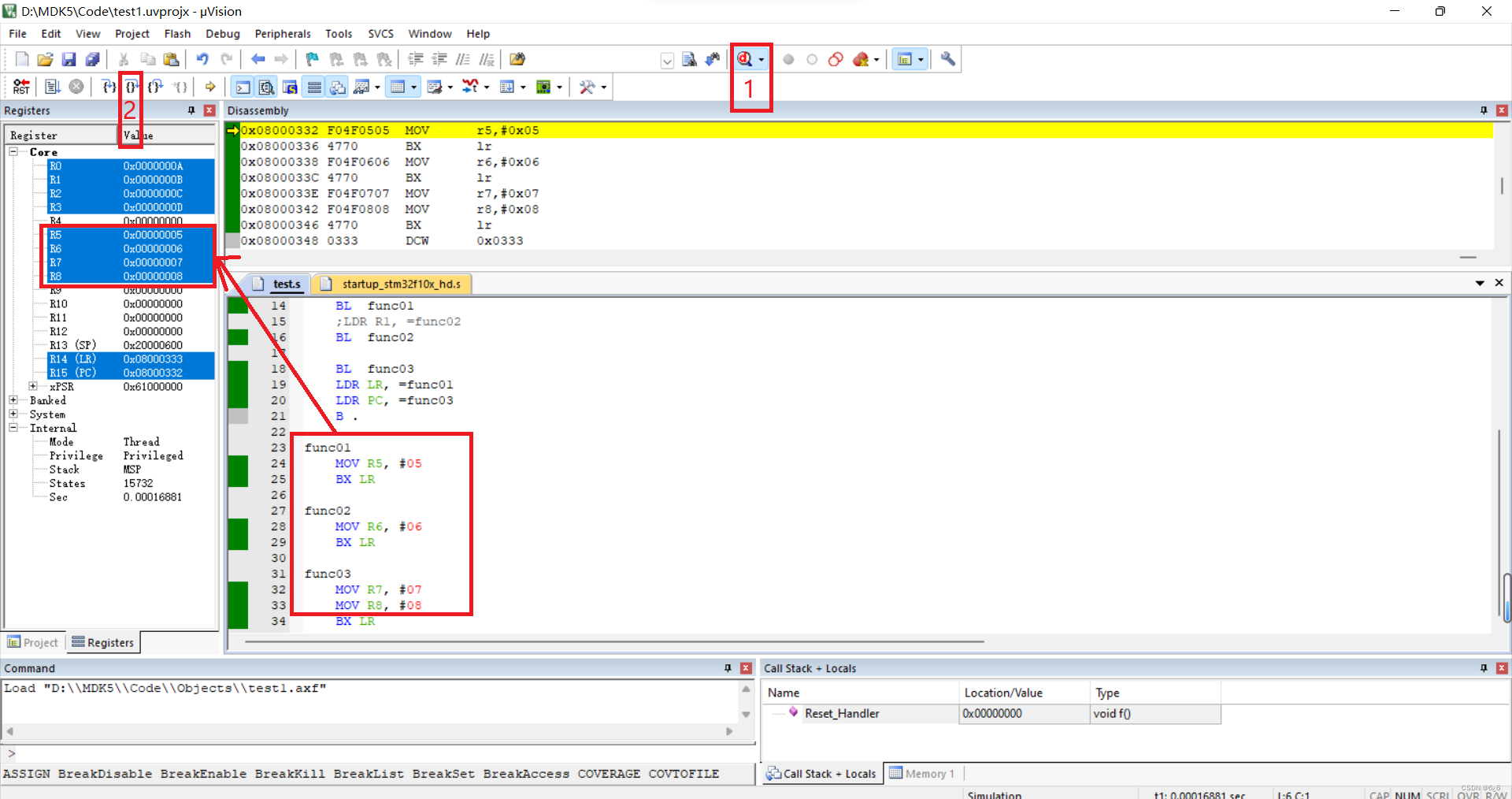Image resolution: width=1512 pixels, height=799 pixels.
Task: Click the Open file folder icon
Action: [x=46, y=59]
